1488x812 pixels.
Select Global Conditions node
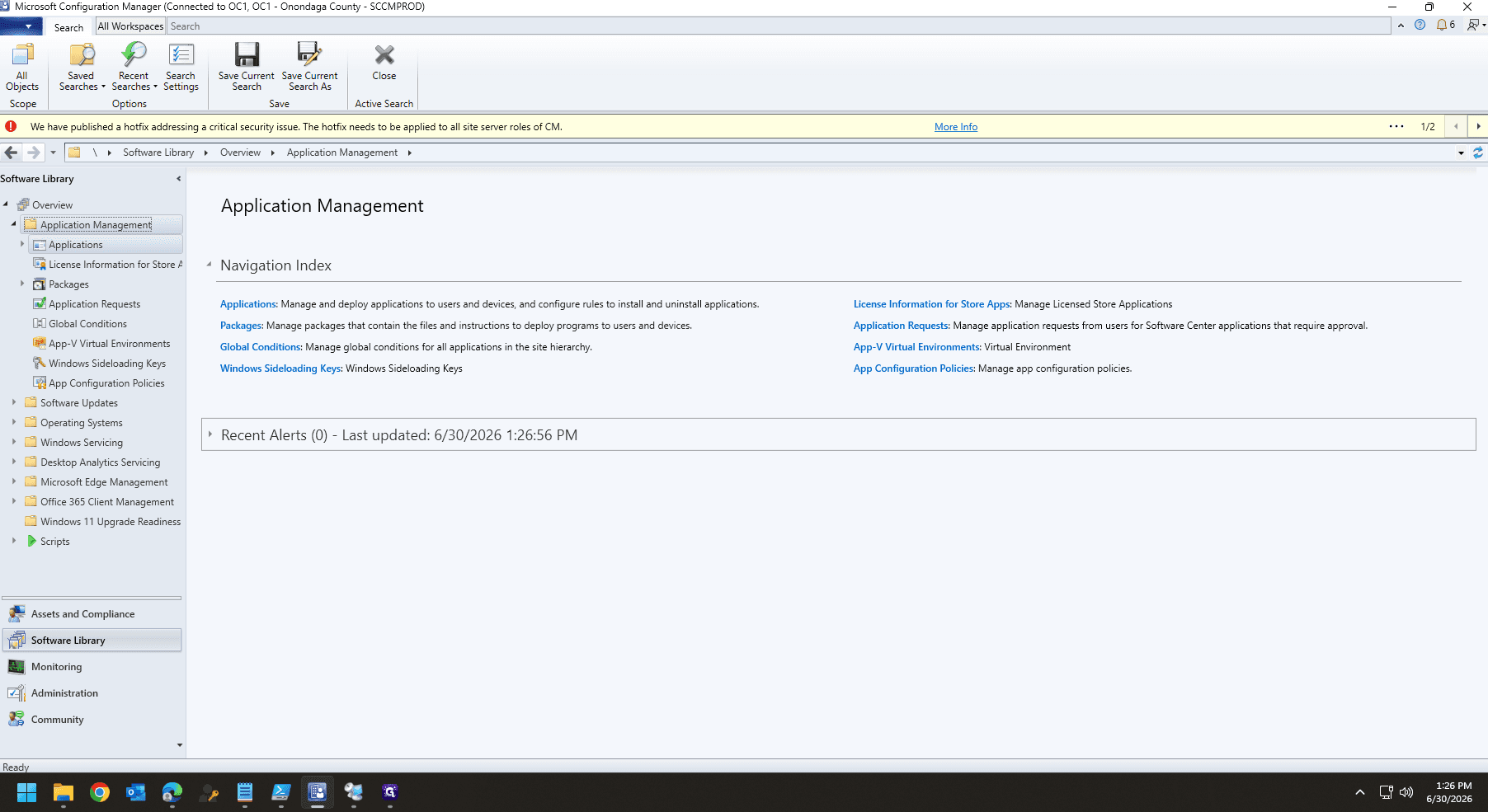click(80, 324)
